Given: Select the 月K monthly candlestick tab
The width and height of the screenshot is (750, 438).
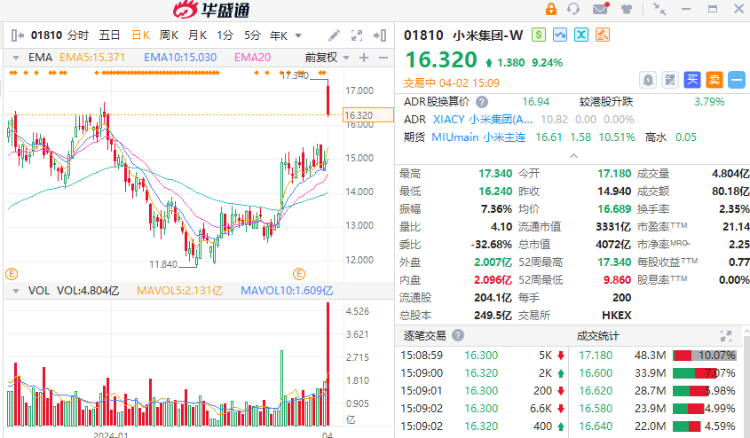Looking at the screenshot, I should 197,35.
